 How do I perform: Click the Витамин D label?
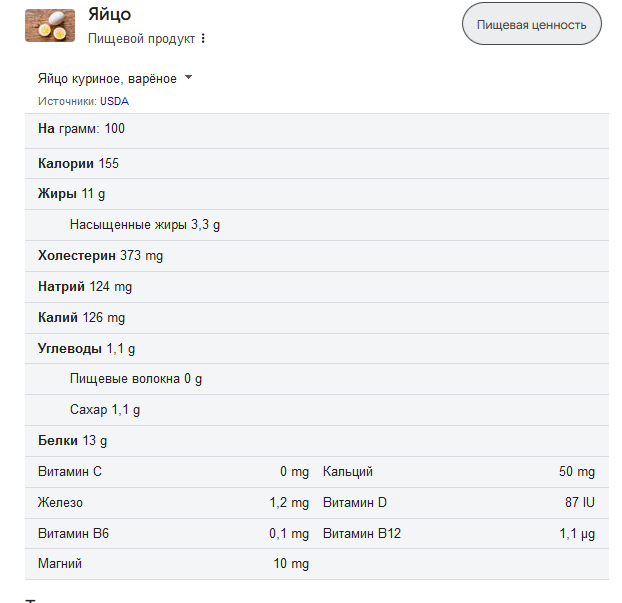[x=355, y=503]
